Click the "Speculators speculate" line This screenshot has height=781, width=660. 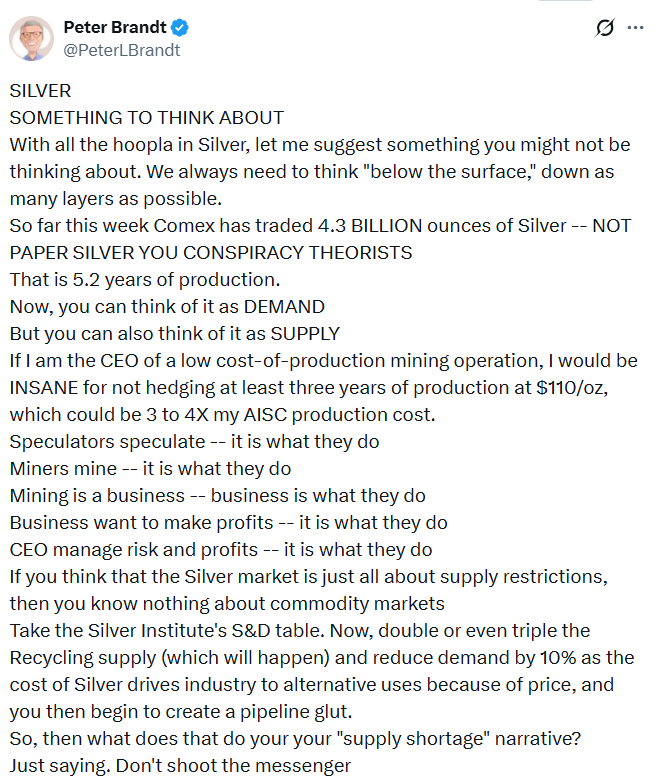pos(194,441)
